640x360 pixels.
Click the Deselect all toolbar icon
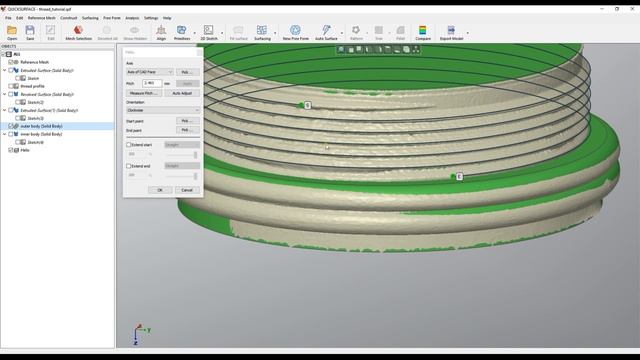[x=107, y=30]
